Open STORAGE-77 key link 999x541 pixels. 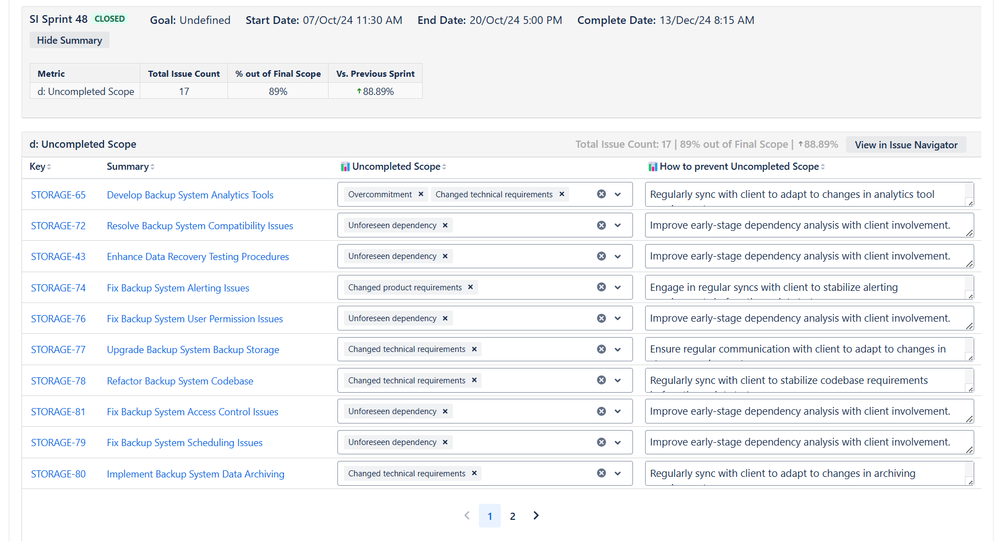[x=58, y=350]
